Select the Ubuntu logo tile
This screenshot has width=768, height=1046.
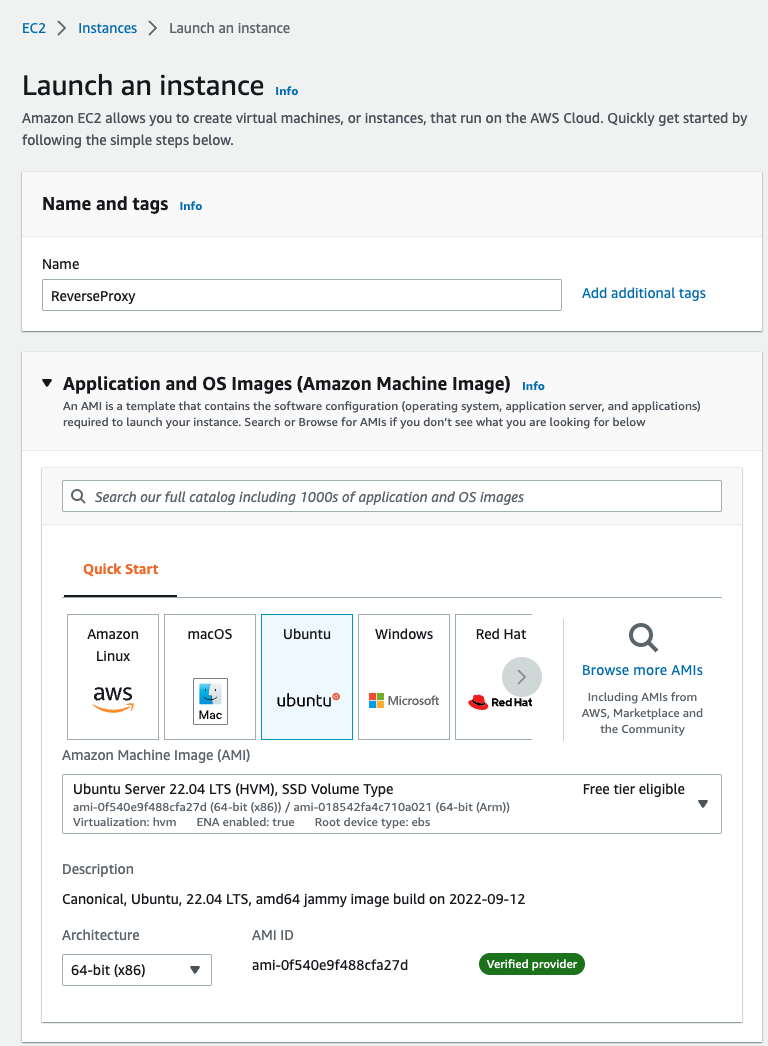(x=307, y=676)
